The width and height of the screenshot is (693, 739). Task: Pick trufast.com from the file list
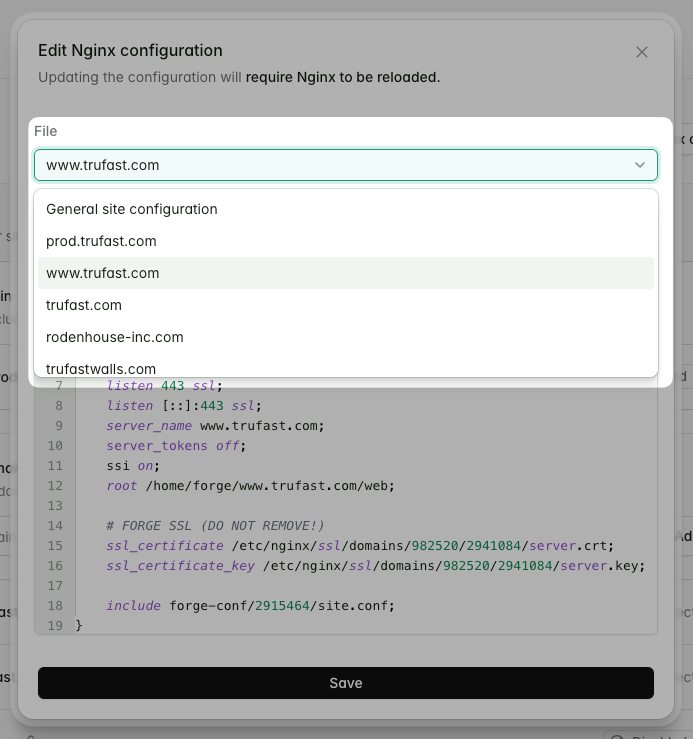[x=346, y=305]
